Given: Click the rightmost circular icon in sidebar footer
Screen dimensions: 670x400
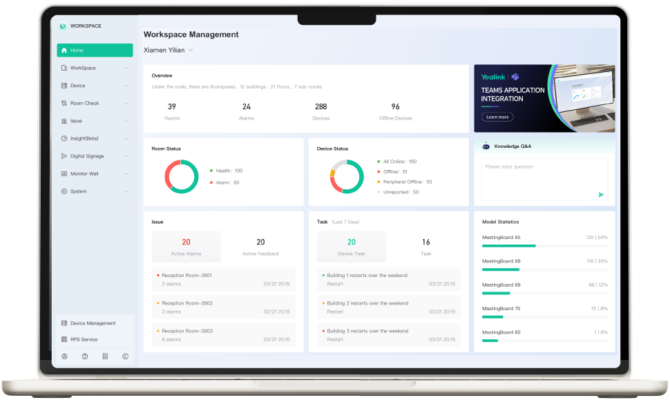Looking at the screenshot, I should [125, 356].
